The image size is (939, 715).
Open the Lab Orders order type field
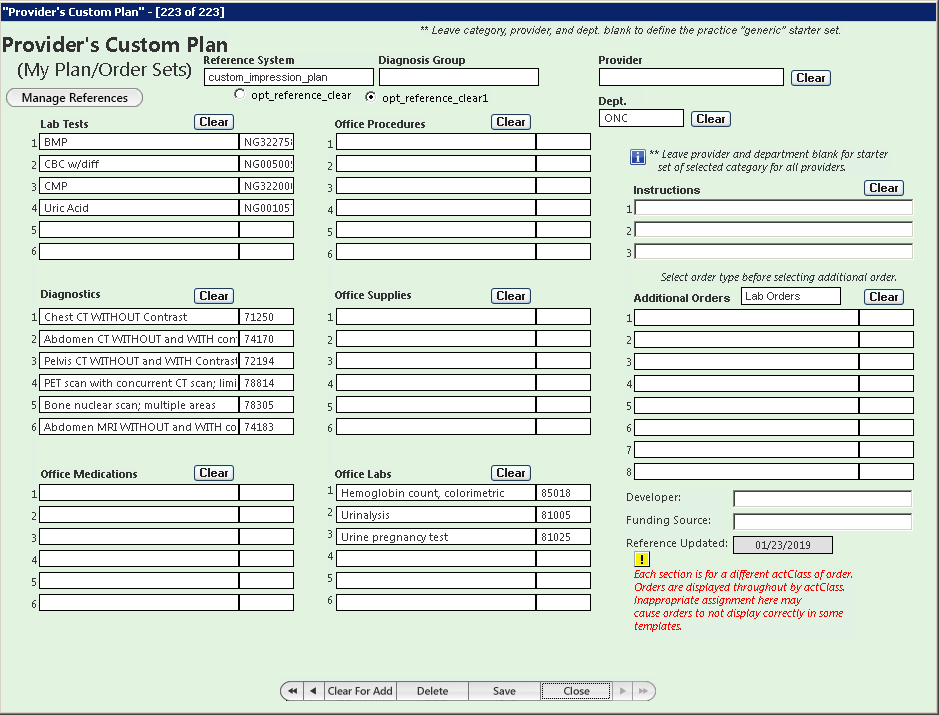pos(790,296)
